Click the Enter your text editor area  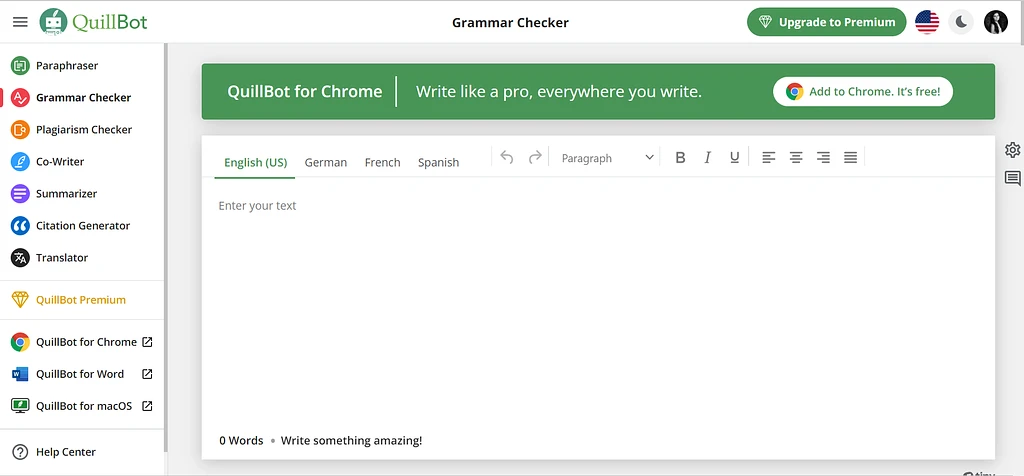pyautogui.click(x=598, y=304)
